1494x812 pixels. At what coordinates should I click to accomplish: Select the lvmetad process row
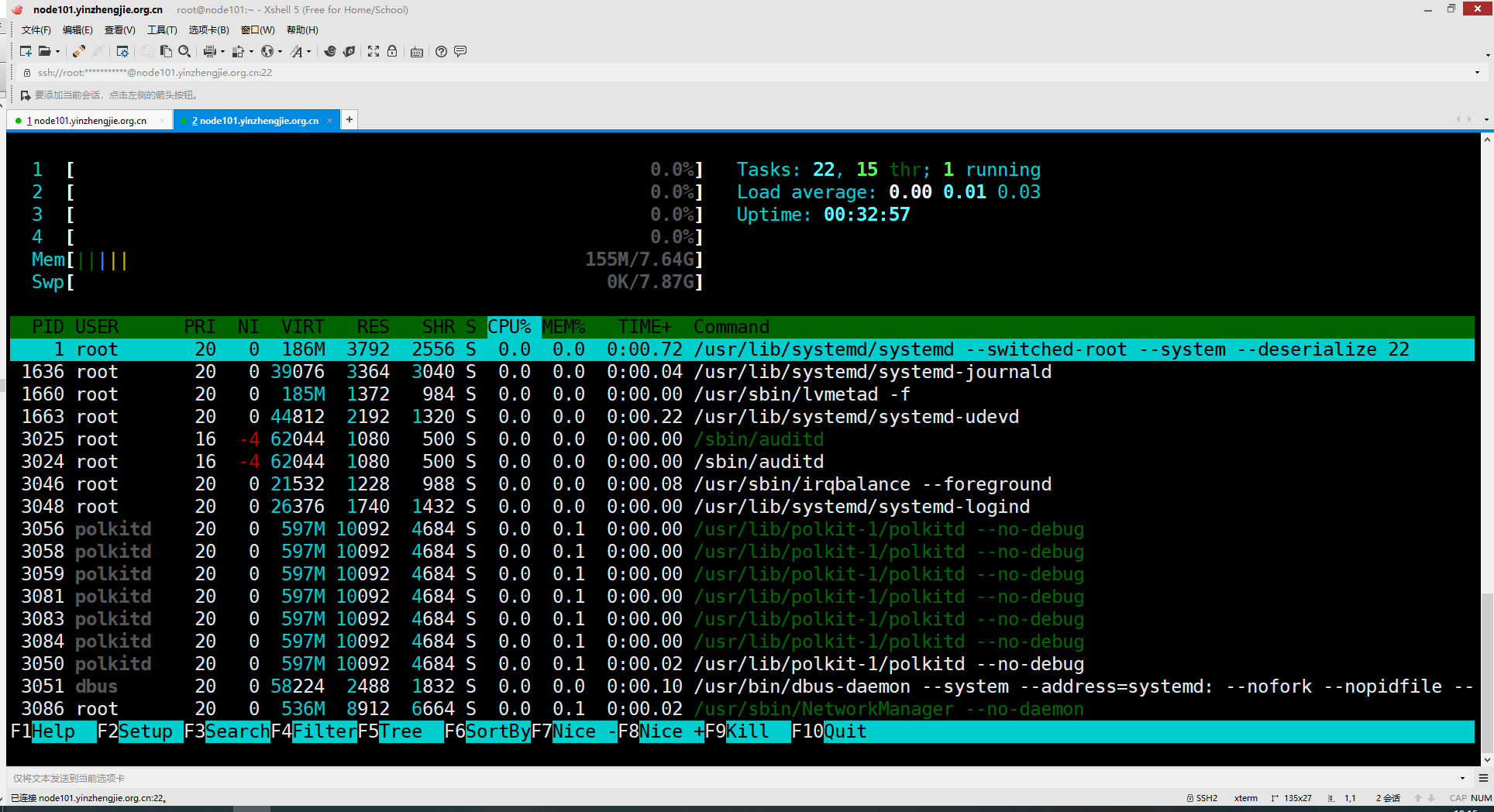coord(742,394)
